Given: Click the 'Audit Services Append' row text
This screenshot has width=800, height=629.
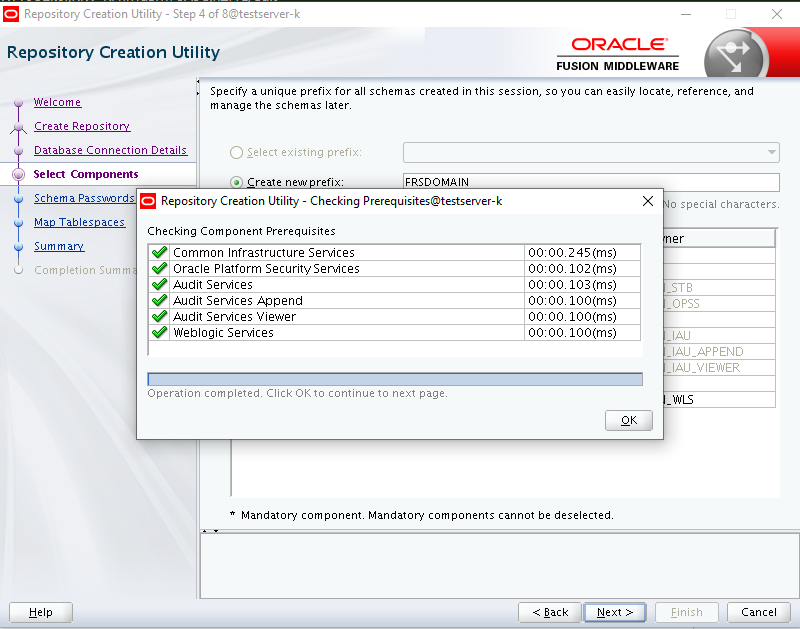Looking at the screenshot, I should click(x=238, y=300).
